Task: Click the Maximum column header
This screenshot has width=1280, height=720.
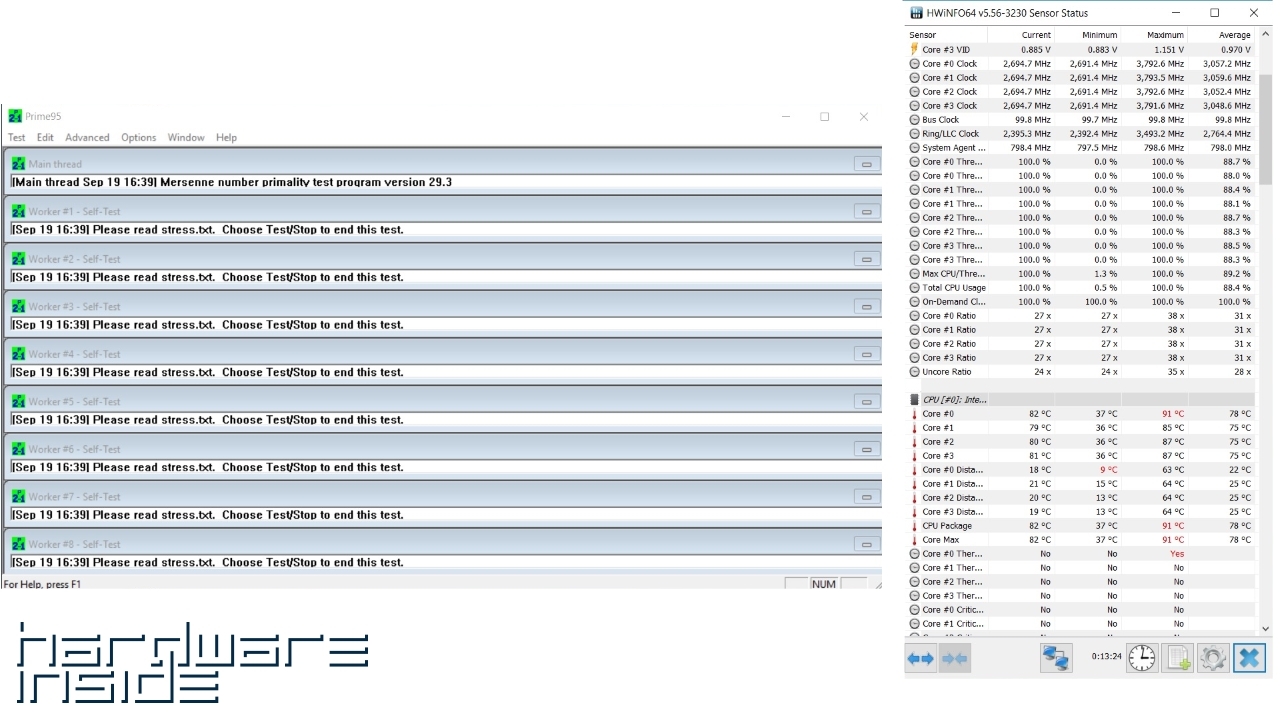Action: 1154,35
